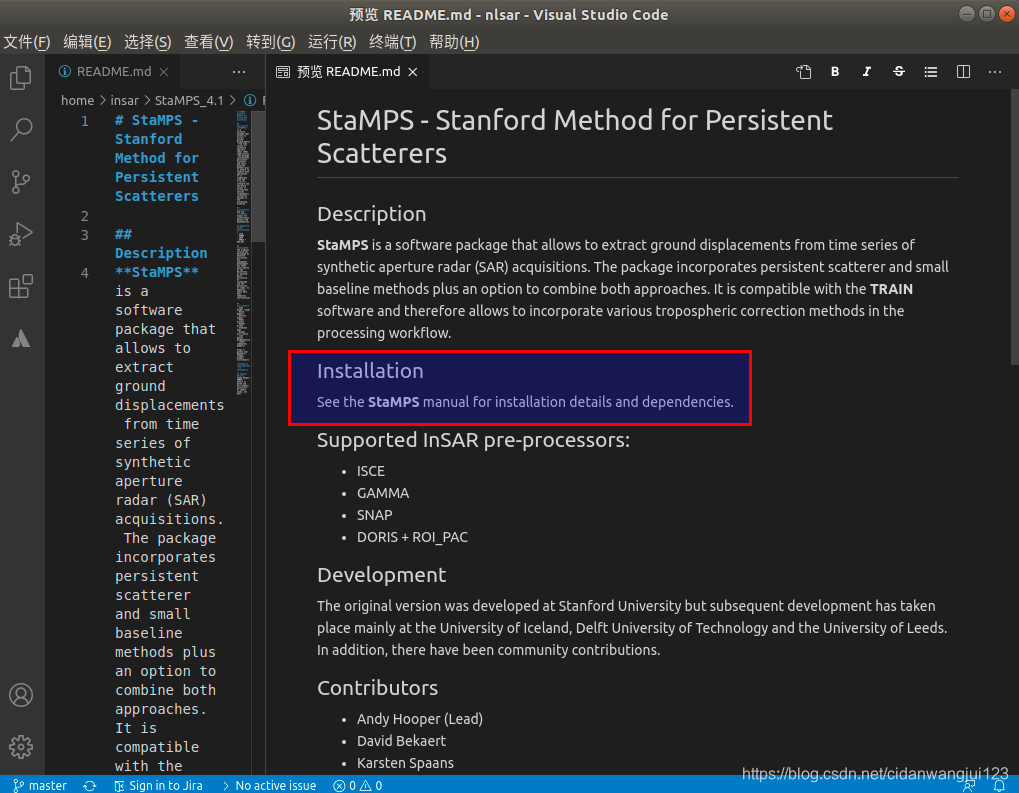1019x793 pixels.
Task: Open the 帮助(H) menu
Action: pyautogui.click(x=454, y=42)
